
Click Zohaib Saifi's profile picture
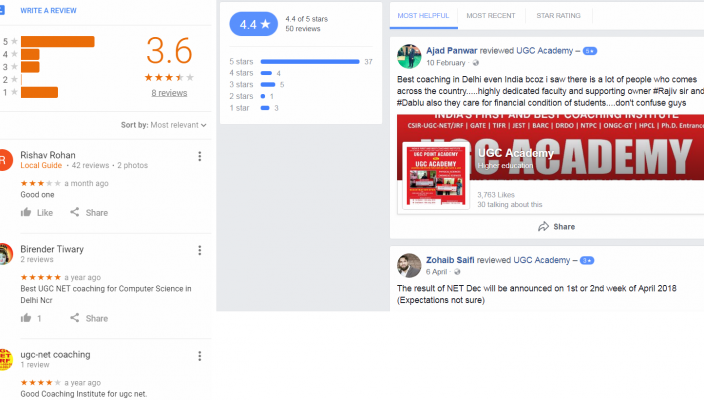[x=409, y=265]
